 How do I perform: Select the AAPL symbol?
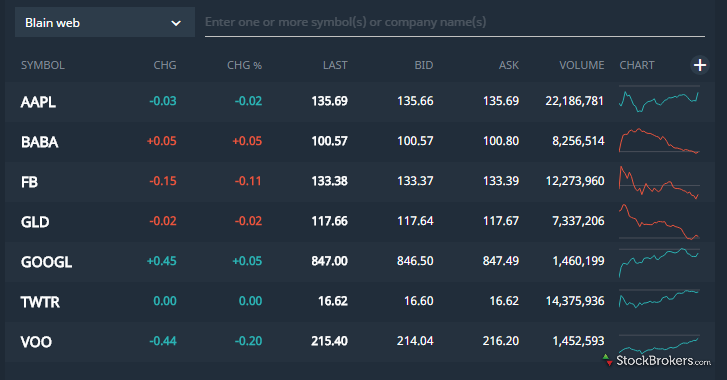point(38,102)
